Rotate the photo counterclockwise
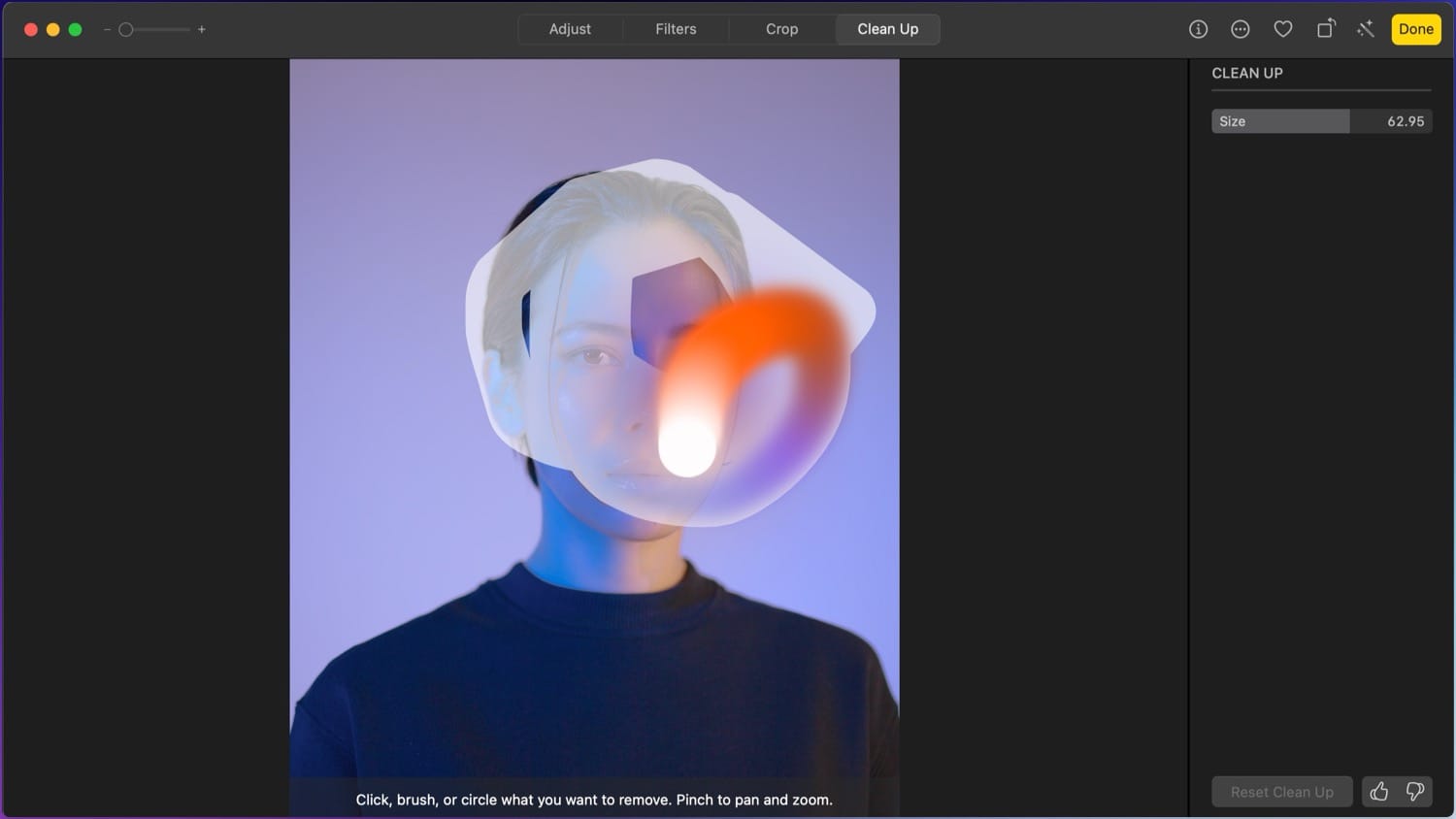 [x=1326, y=29]
